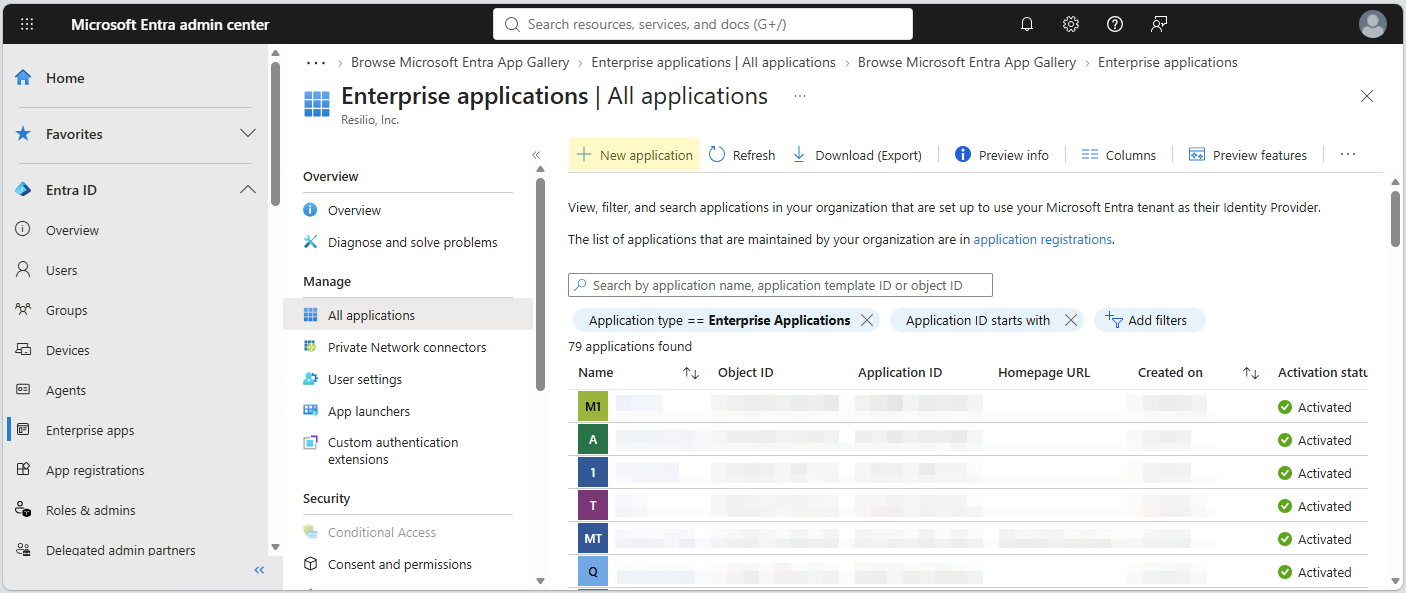
Task: Open Diagnose and solve problems
Action: tap(412, 242)
